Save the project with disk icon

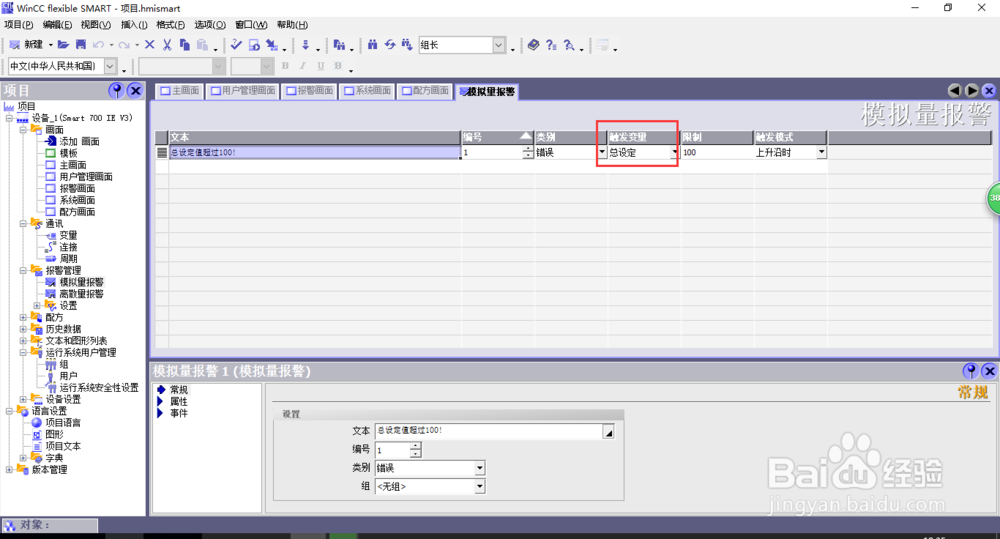coord(80,45)
